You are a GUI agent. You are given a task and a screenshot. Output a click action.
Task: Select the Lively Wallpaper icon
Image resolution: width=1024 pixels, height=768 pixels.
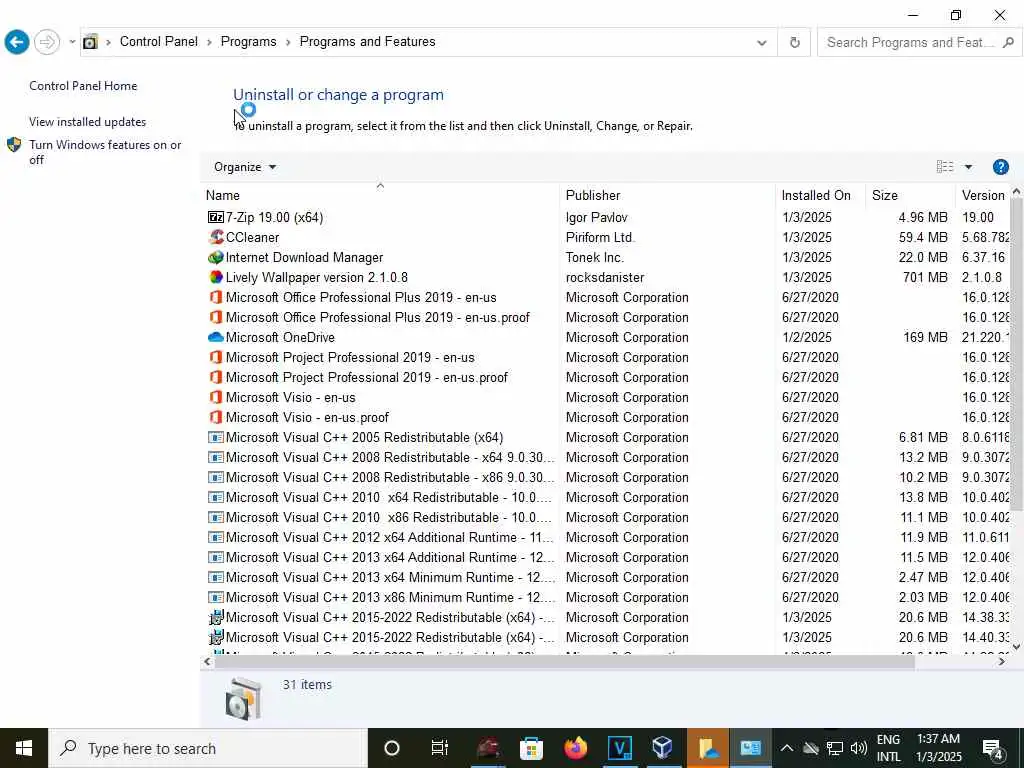[x=216, y=277]
